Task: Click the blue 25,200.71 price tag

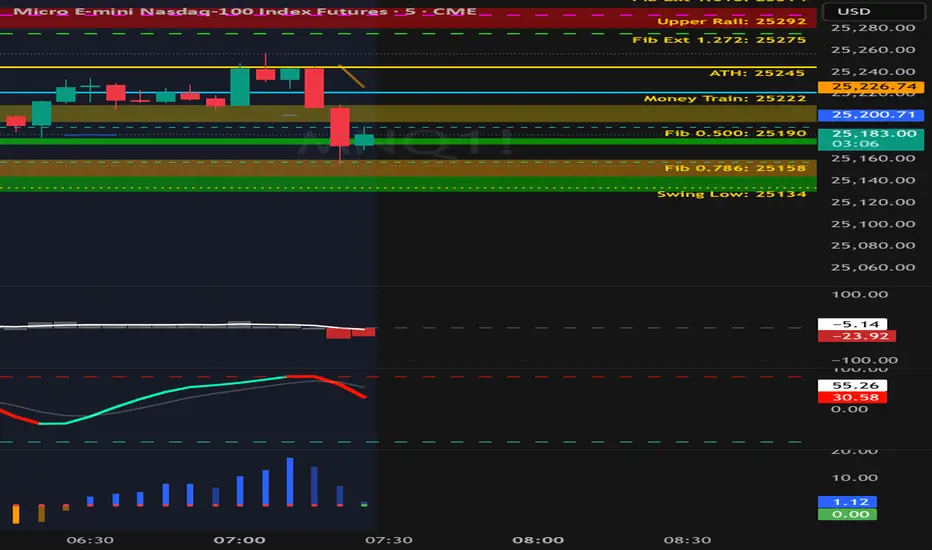Action: click(871, 115)
